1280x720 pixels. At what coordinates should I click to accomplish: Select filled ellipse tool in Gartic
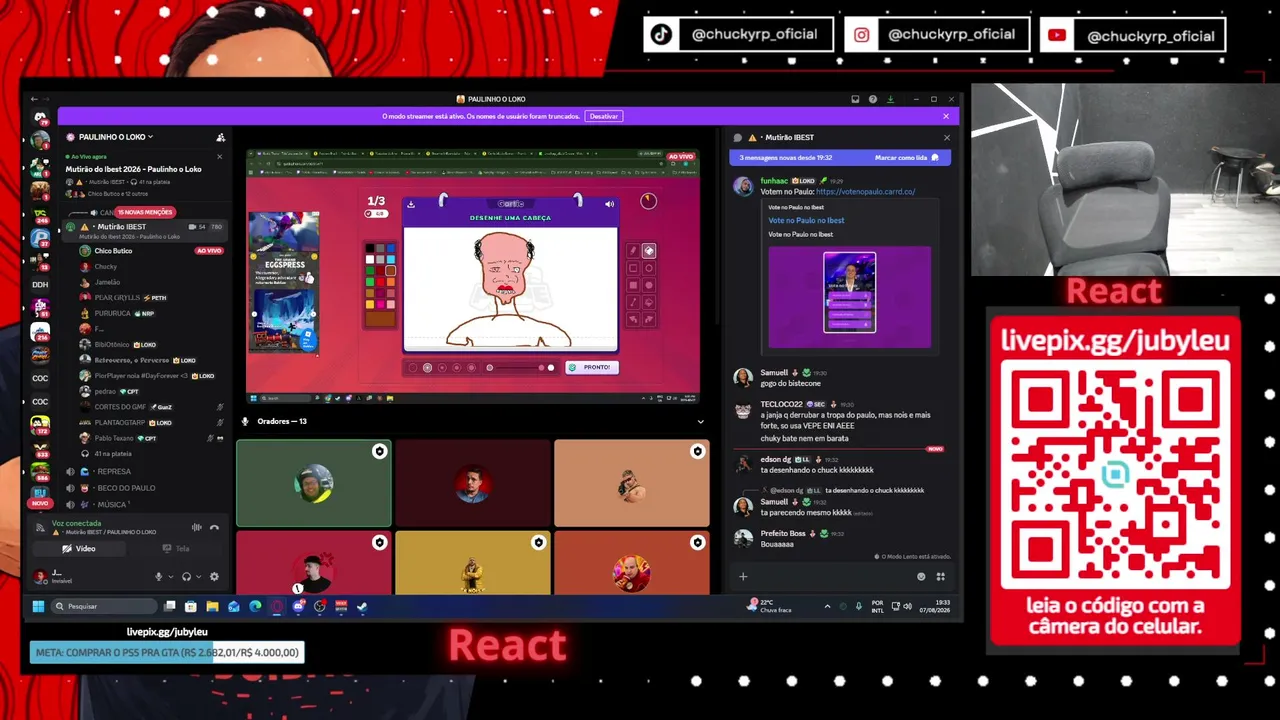pos(649,285)
